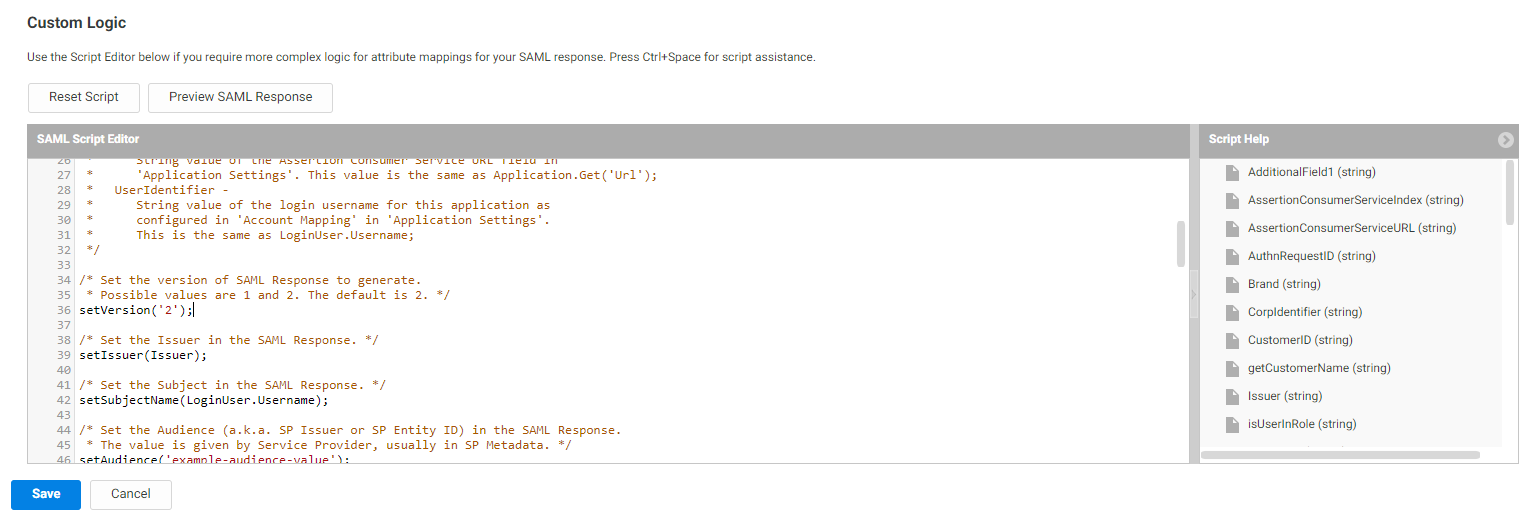The height and width of the screenshot is (523, 1521).
Task: Place cursor on the setIssuer(Issuer) line
Action: coord(144,355)
